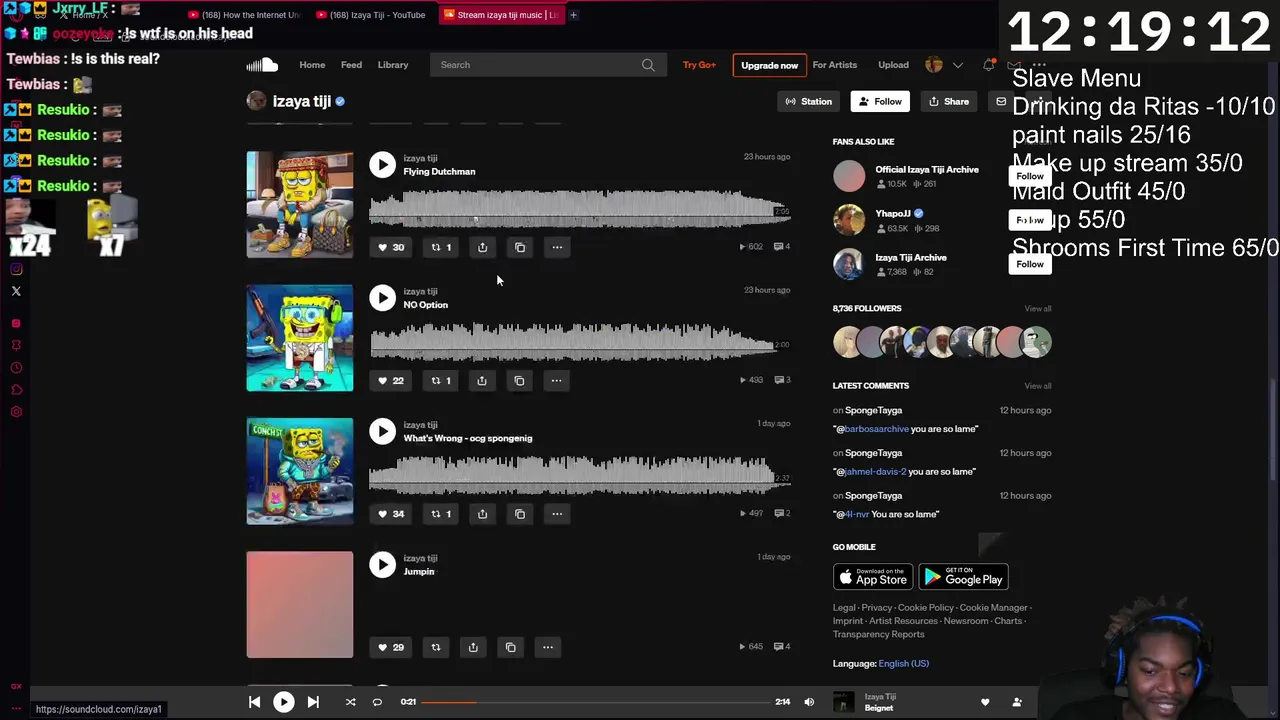This screenshot has width=1280, height=720.
Task: Like the currently playing Beignet track
Action: [x=985, y=702]
